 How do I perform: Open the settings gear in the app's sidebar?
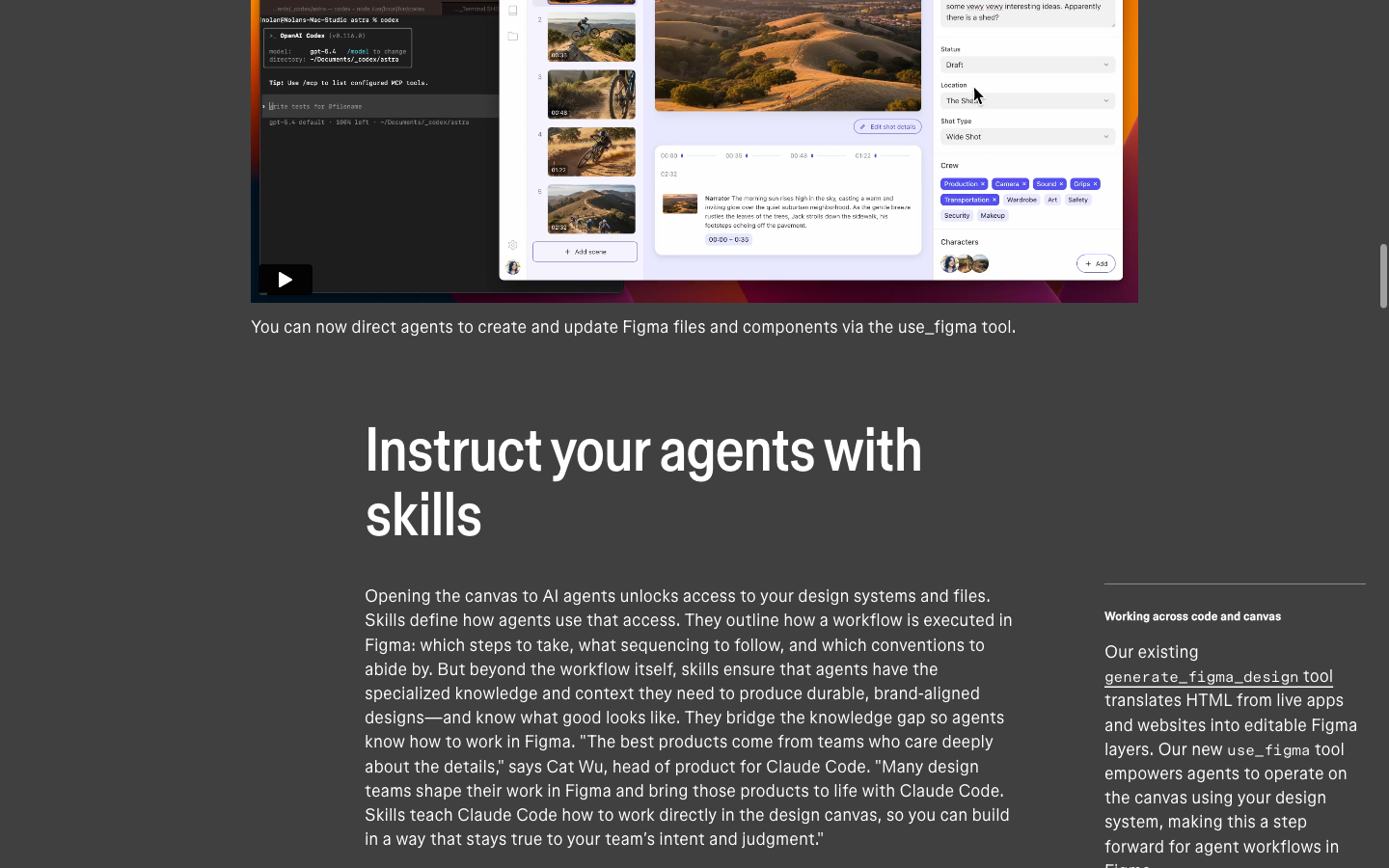point(513,245)
